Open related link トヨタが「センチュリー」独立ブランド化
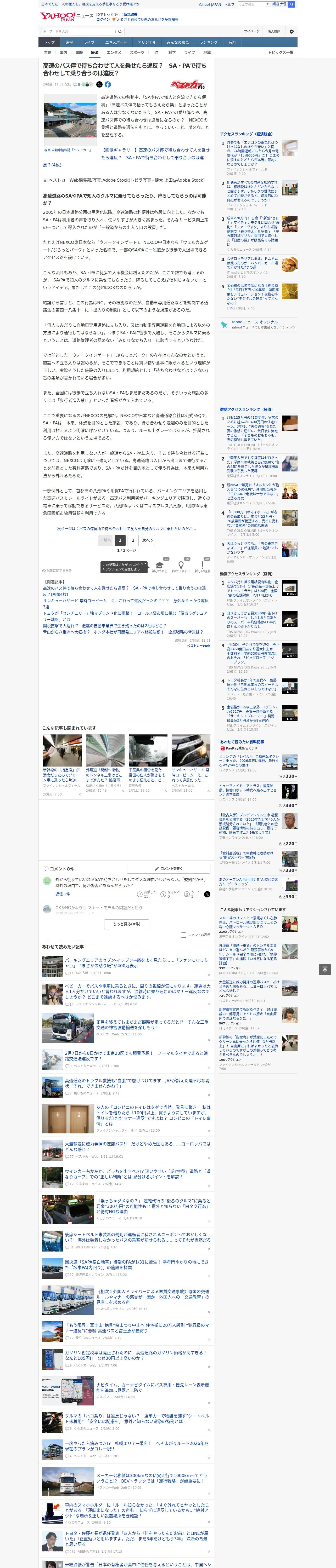Screen dimensions: 336x1568 125,616
